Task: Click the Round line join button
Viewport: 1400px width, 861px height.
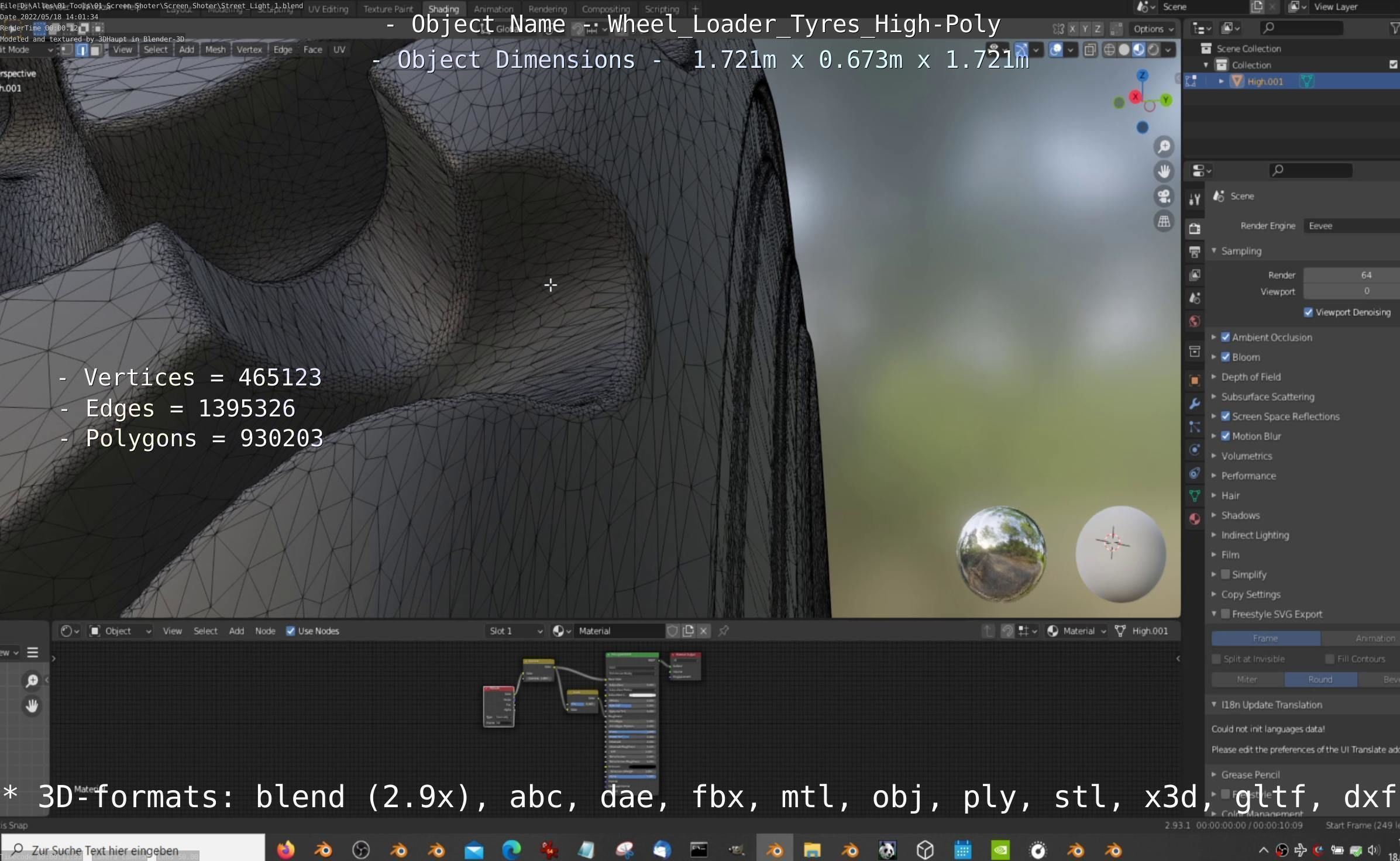Action: (1320, 679)
